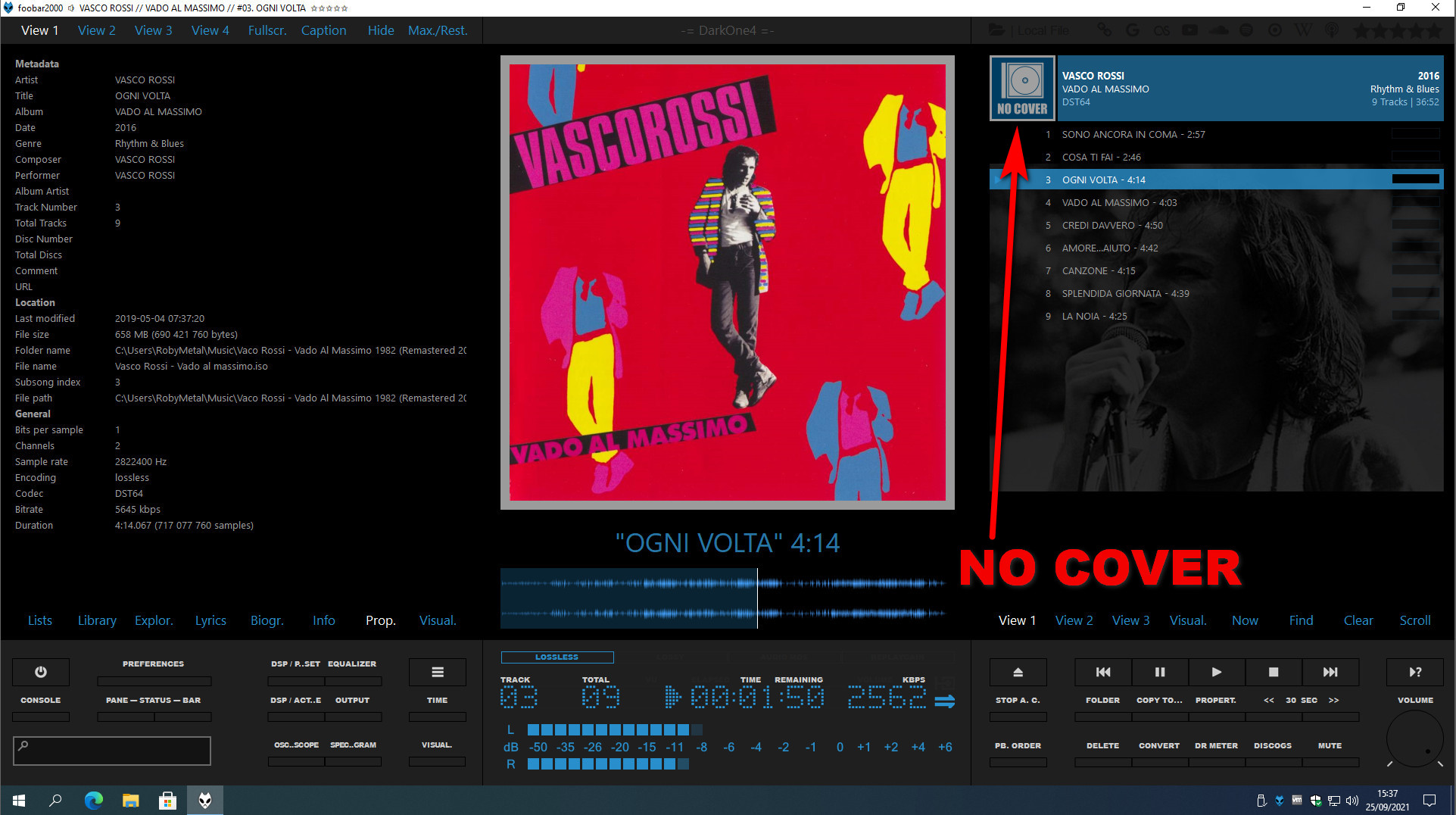Open Microsoft Store from the taskbar
Image resolution: width=1456 pixels, height=815 pixels.
tap(167, 800)
